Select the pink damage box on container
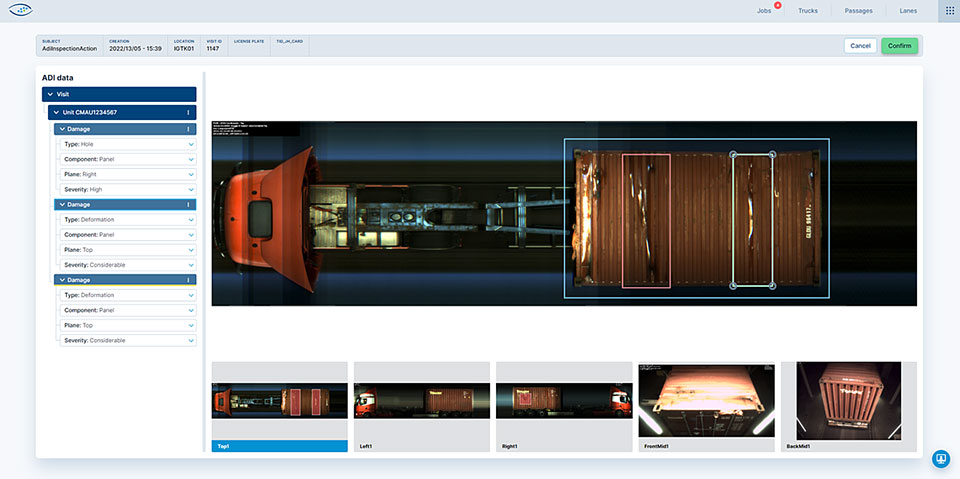Viewport: 960px width, 479px height. (646, 221)
